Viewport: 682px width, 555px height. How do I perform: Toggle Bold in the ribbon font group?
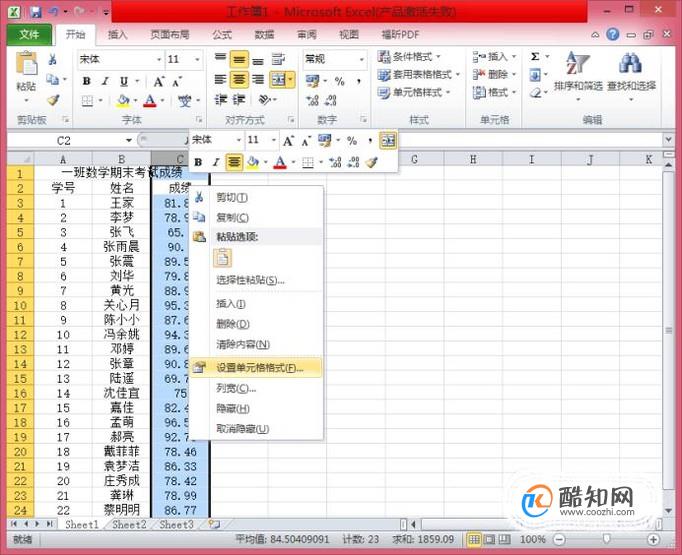click(x=87, y=81)
